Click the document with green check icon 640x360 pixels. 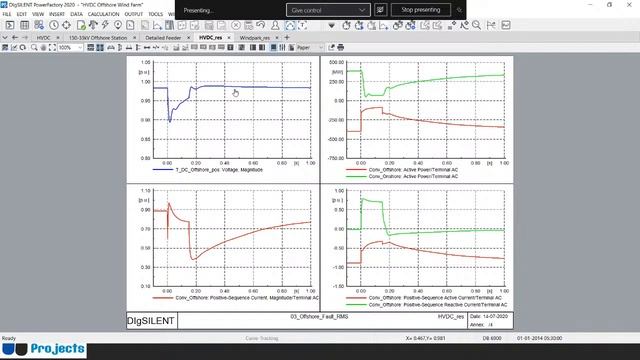pos(81,25)
